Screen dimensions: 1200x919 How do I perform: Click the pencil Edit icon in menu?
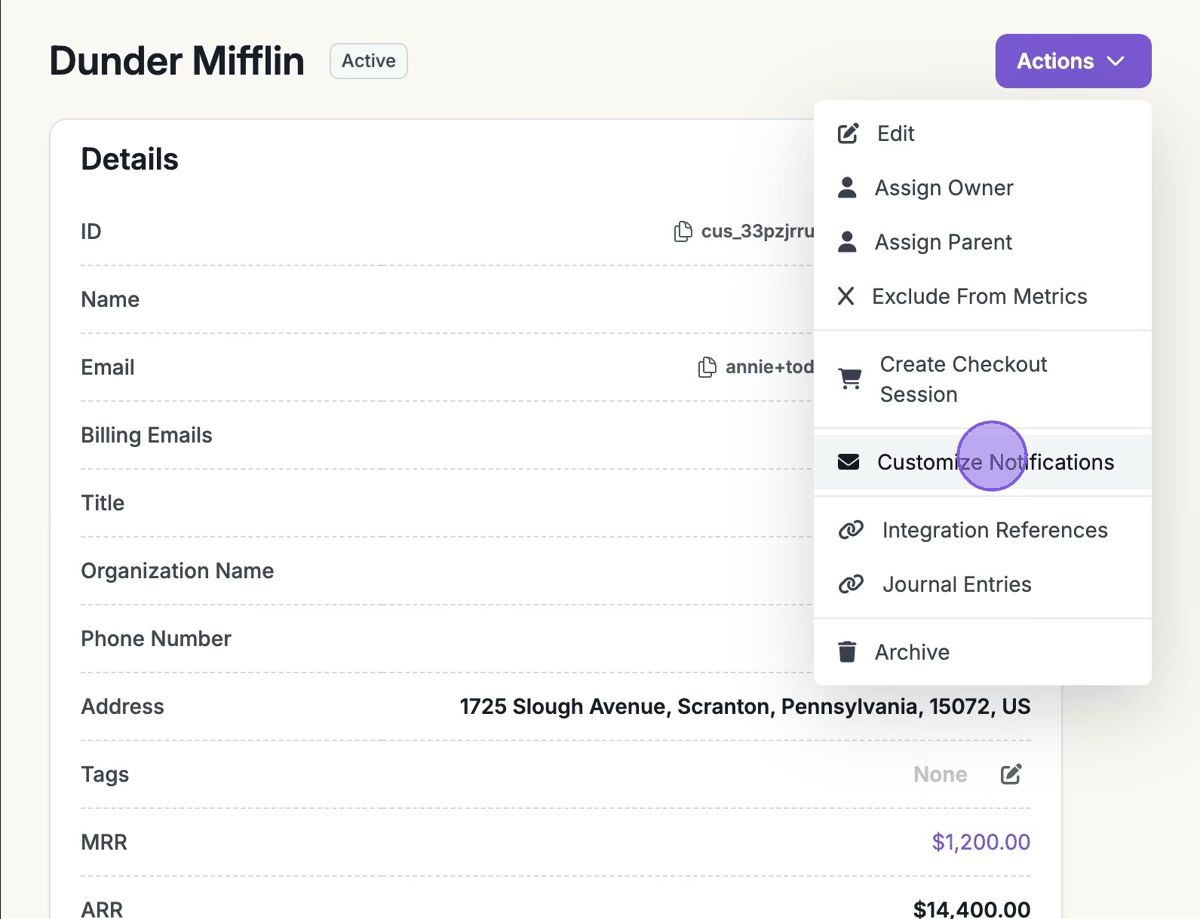(848, 133)
